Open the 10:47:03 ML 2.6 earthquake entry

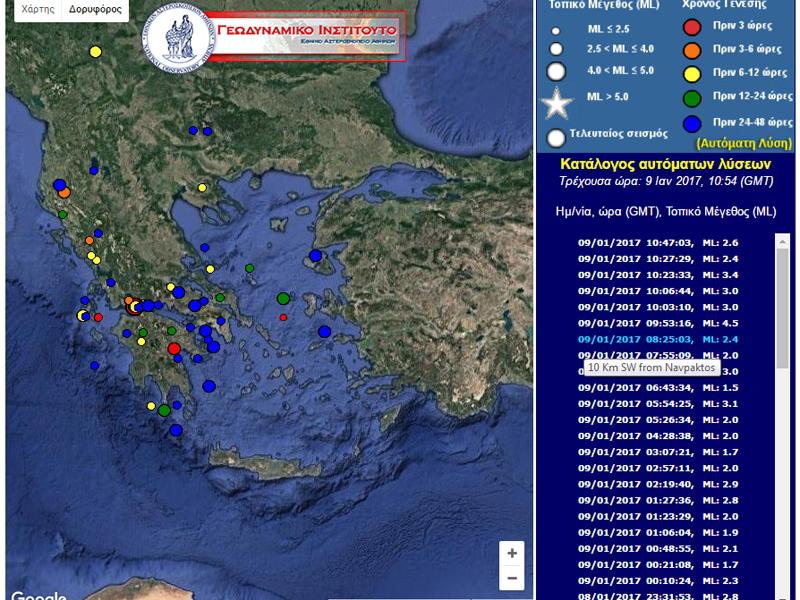pyautogui.click(x=658, y=243)
